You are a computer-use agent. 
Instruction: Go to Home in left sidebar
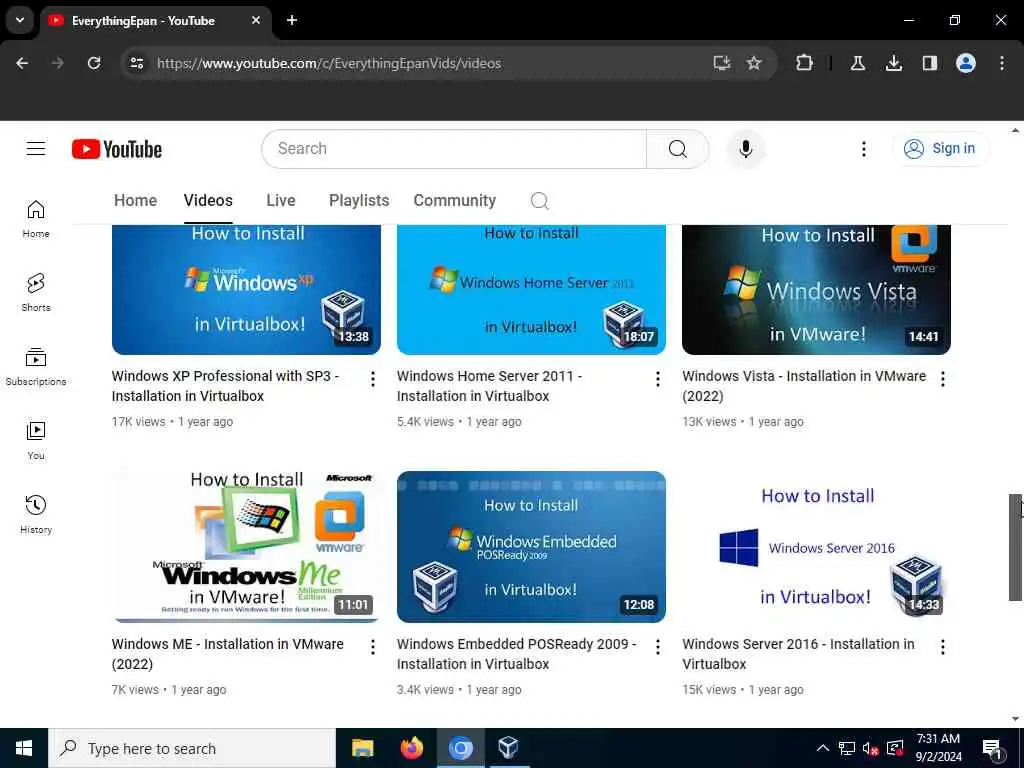(x=36, y=219)
